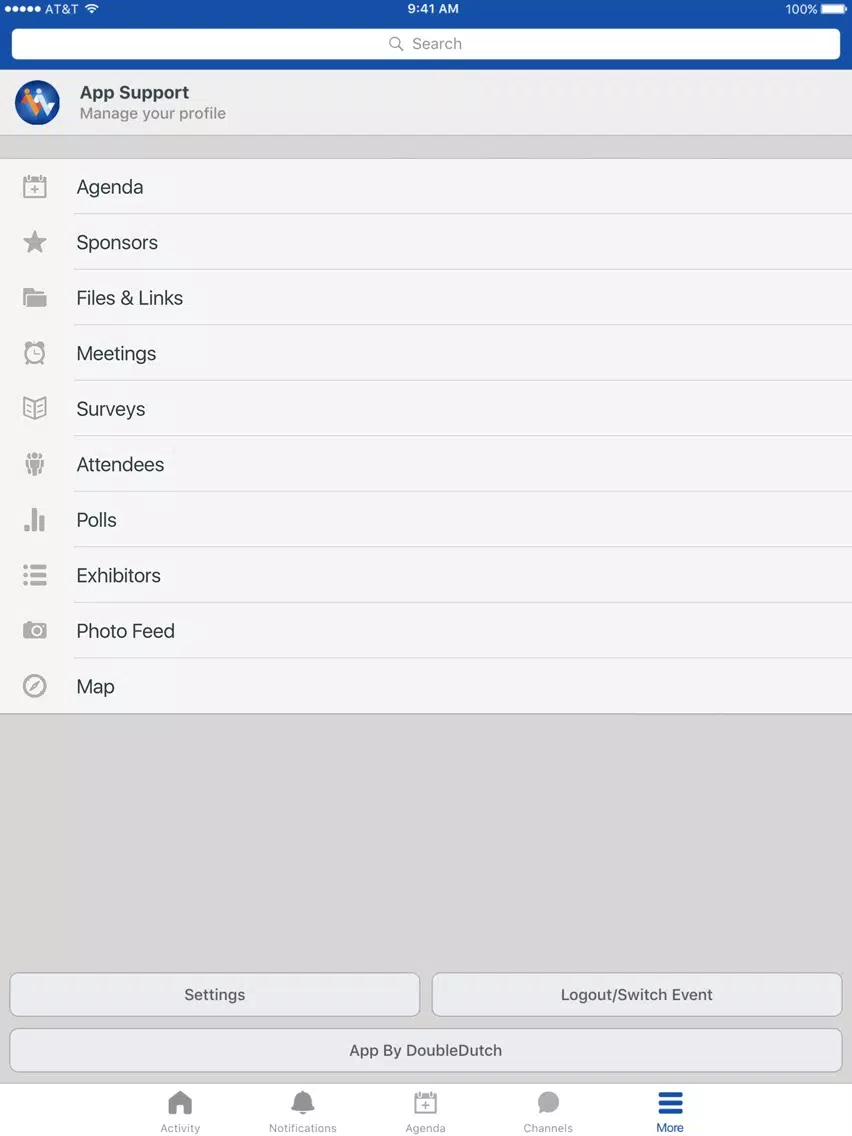Click the Settings button
Screen dimensions: 852x1136
point(214,995)
